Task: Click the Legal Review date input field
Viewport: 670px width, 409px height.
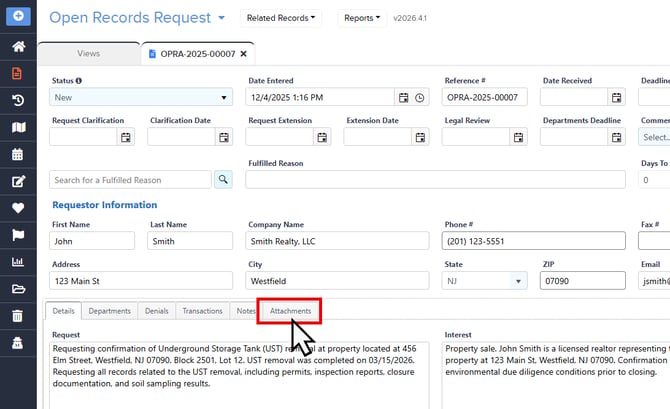Action: (476, 137)
